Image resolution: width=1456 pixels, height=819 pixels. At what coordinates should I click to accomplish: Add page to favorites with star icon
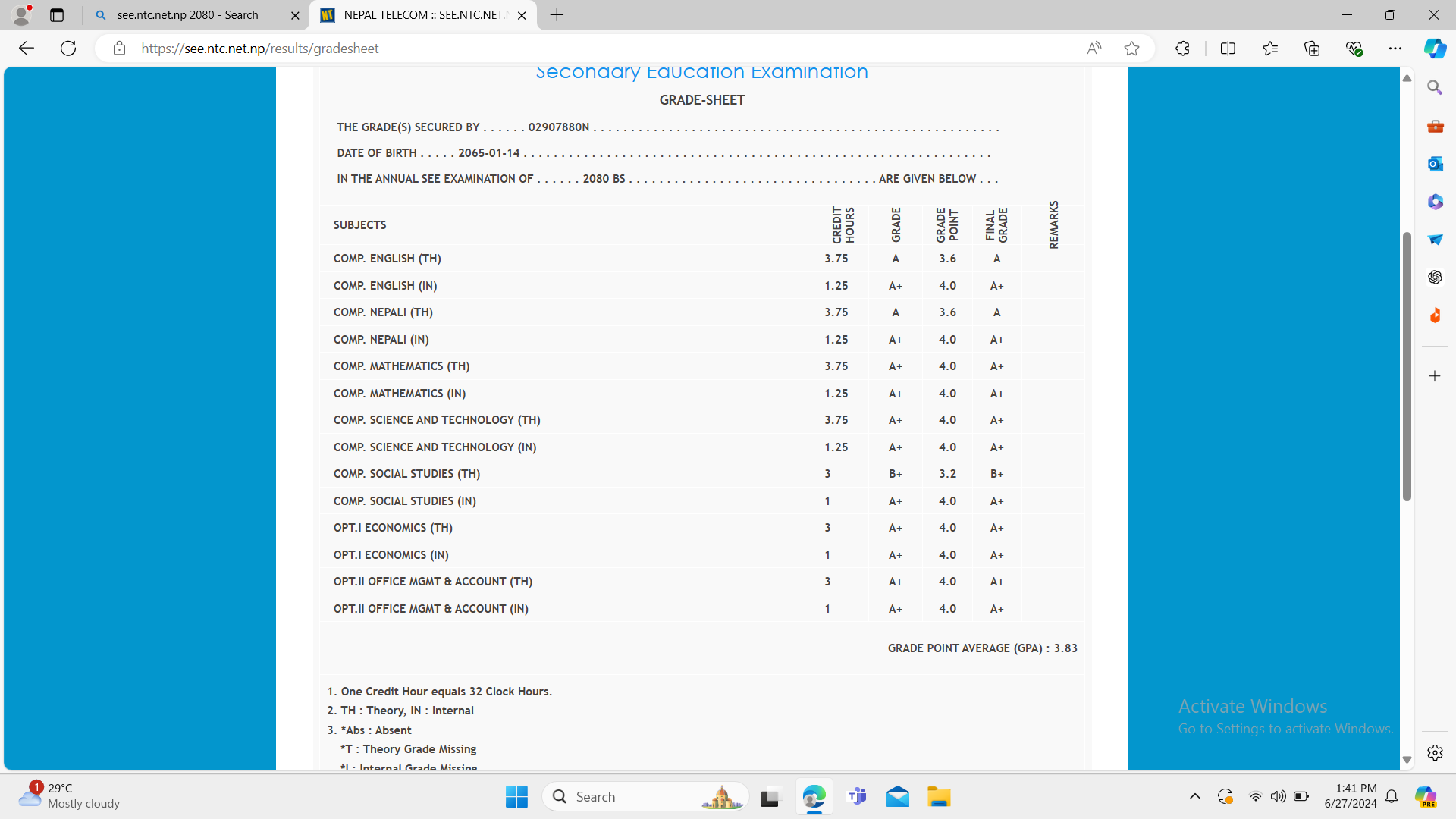1131,49
